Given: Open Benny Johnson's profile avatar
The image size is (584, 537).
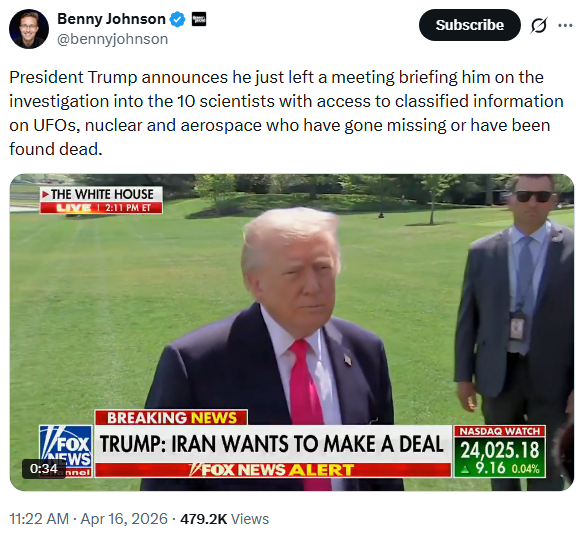Looking at the screenshot, I should 29,29.
